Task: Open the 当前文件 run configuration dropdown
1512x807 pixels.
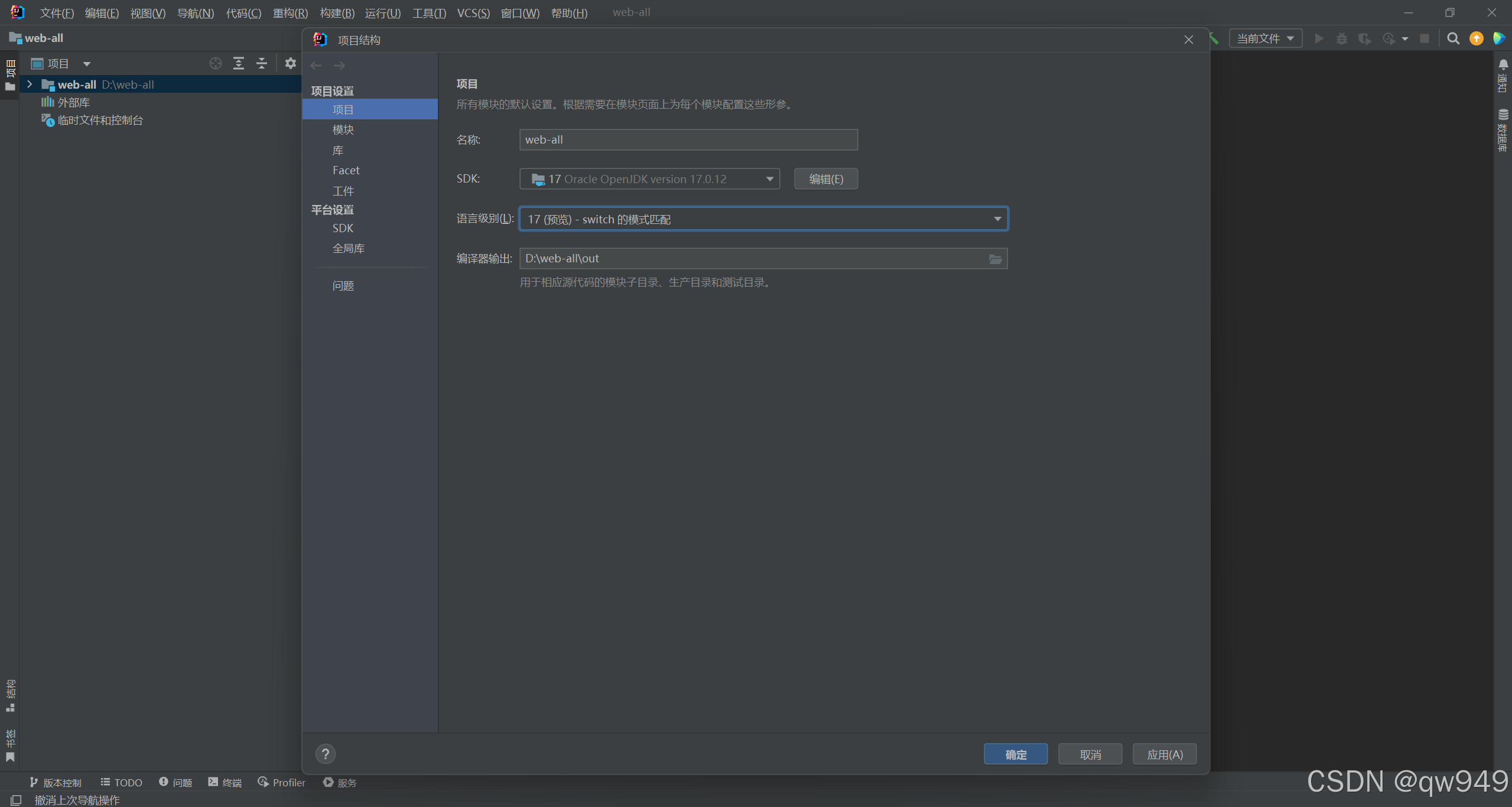Action: [x=1266, y=38]
